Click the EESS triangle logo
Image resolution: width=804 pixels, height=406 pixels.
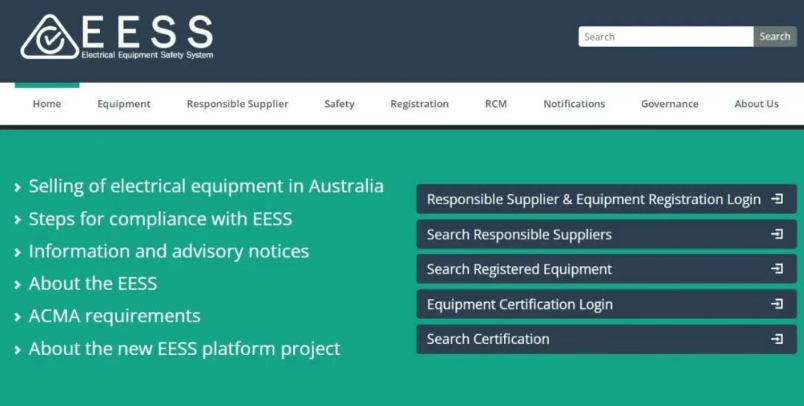[x=50, y=36]
